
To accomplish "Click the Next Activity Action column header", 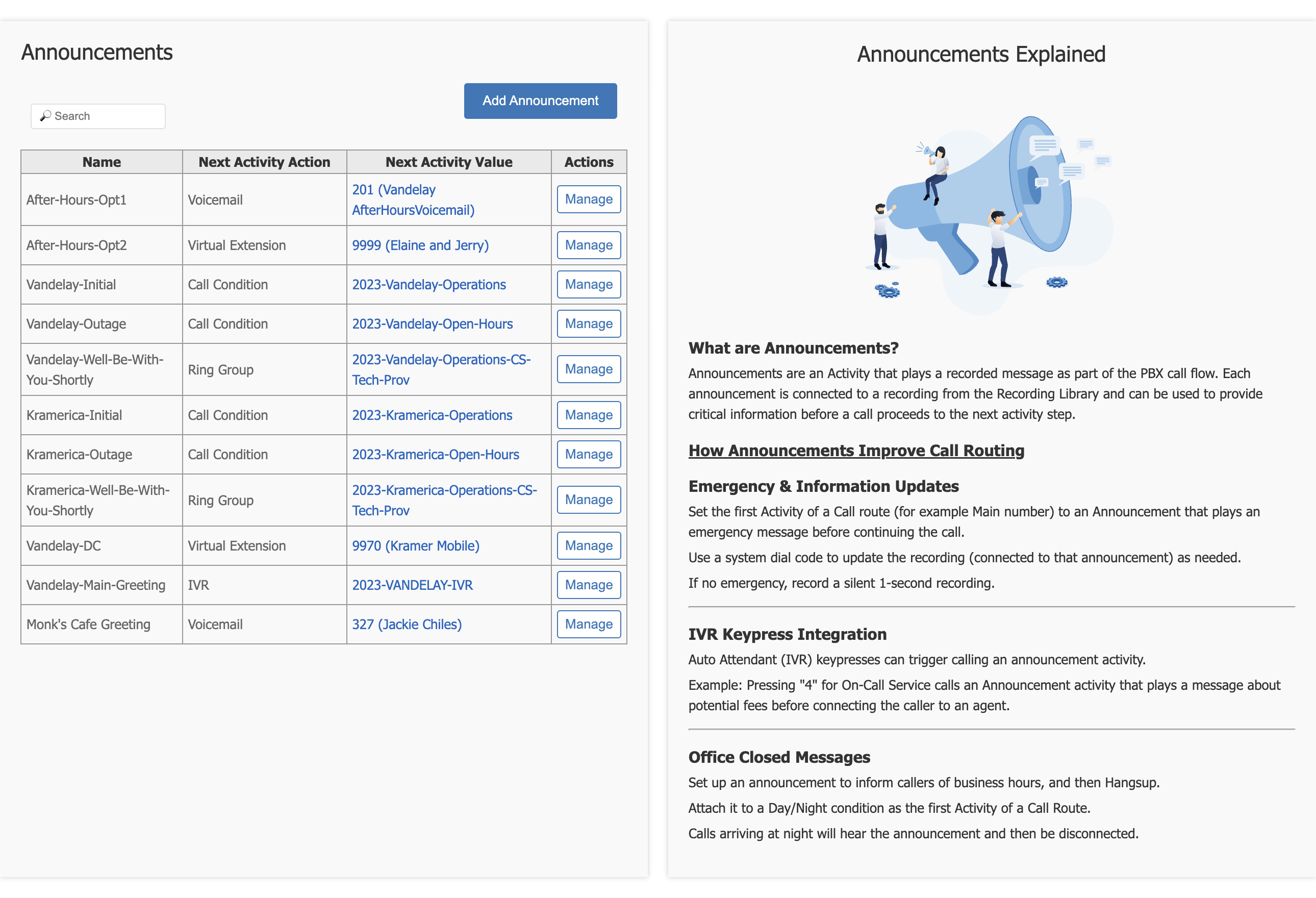I will click(264, 162).
